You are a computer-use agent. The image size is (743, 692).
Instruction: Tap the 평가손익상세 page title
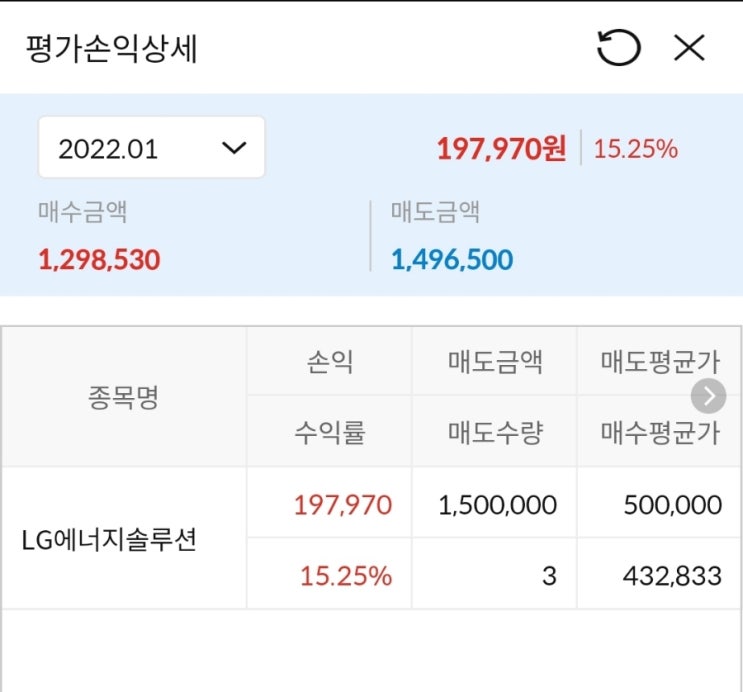click(x=111, y=48)
